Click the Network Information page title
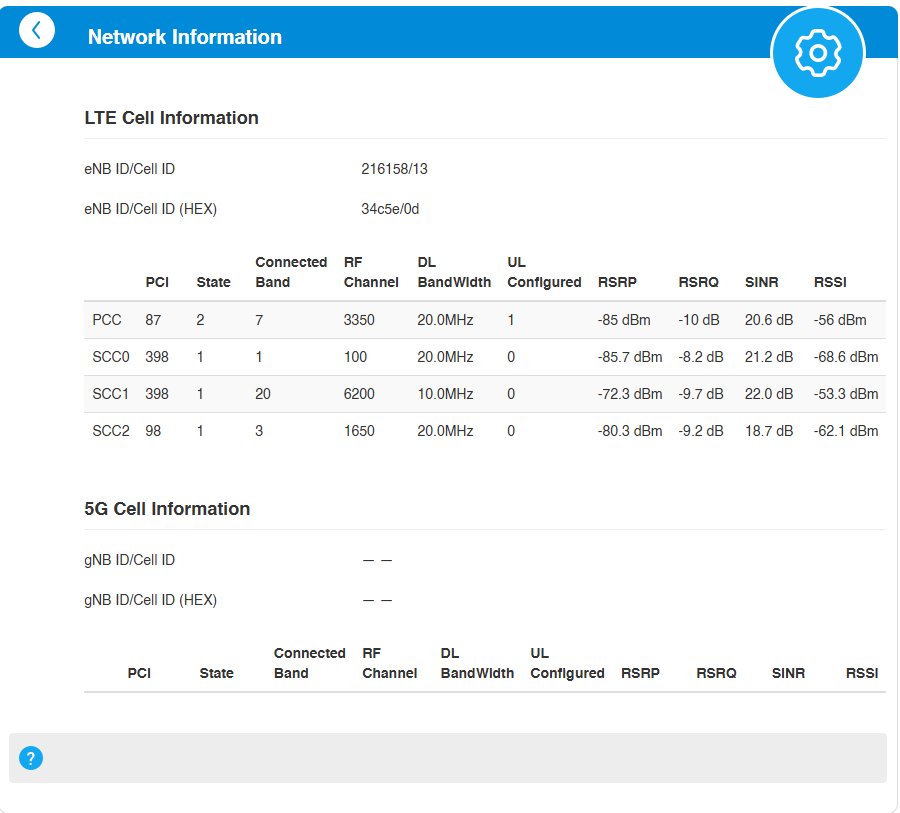Viewport: 900px width, 813px height. [x=185, y=37]
